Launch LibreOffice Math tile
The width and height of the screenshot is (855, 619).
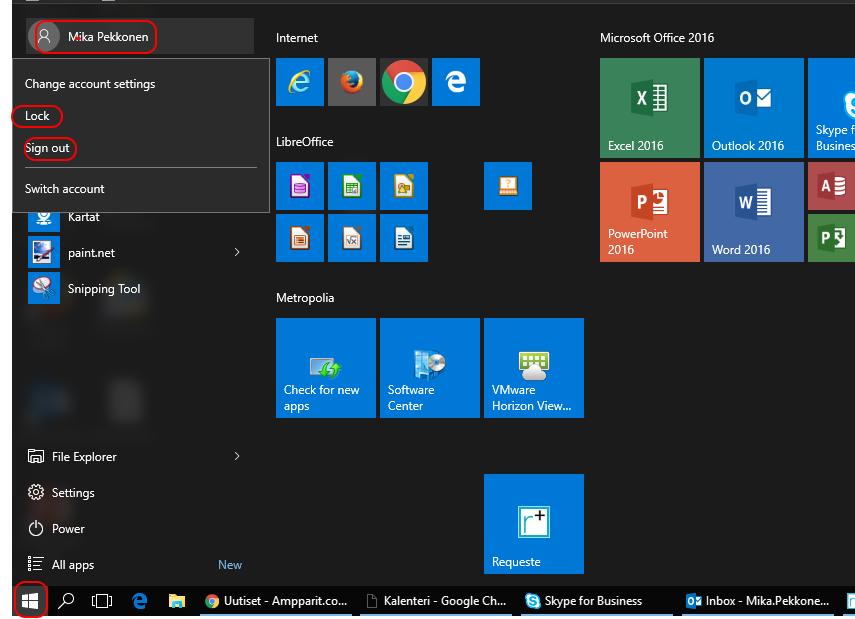coord(352,238)
